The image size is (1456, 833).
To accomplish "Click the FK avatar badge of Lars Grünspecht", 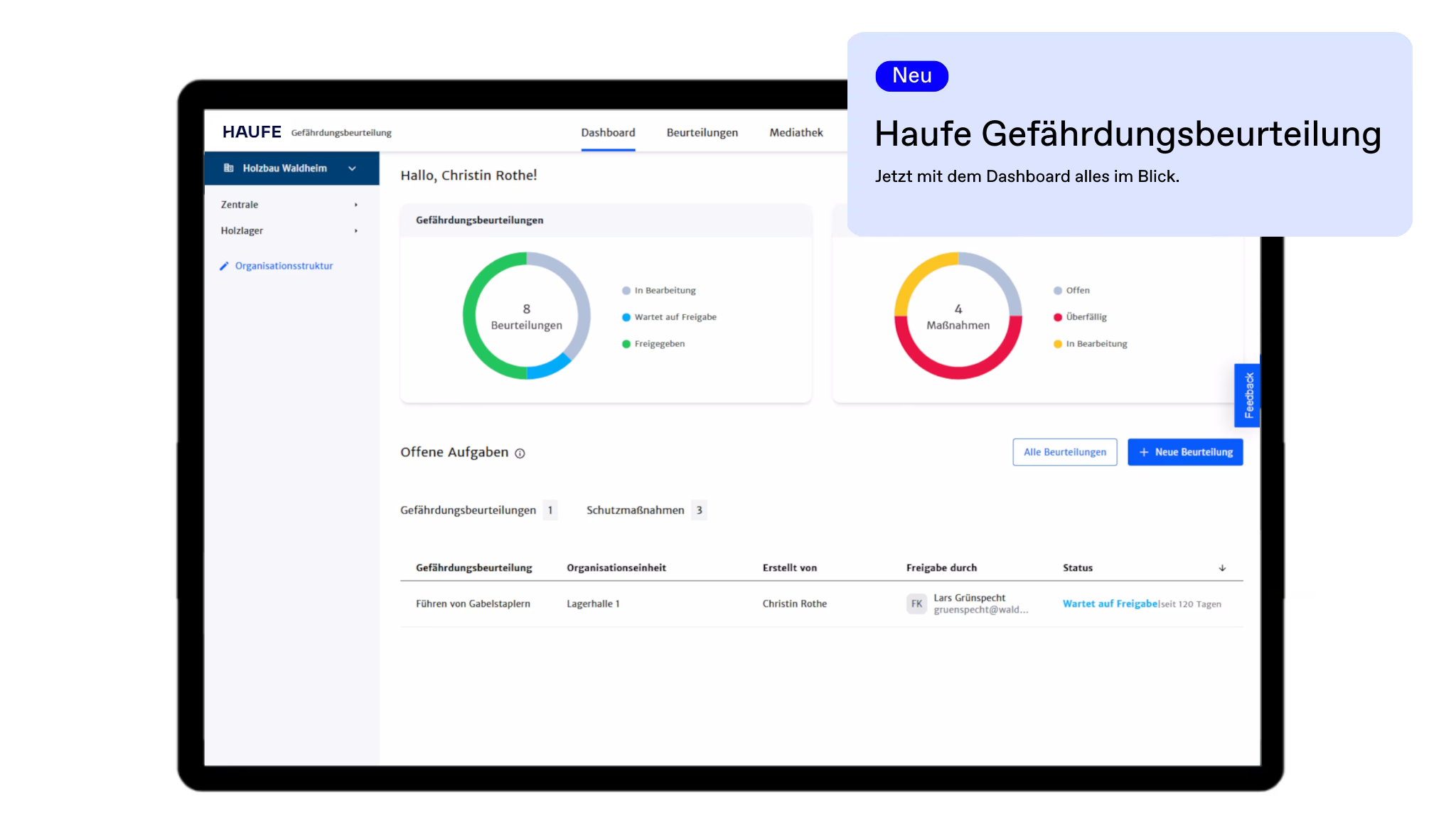I will point(916,603).
